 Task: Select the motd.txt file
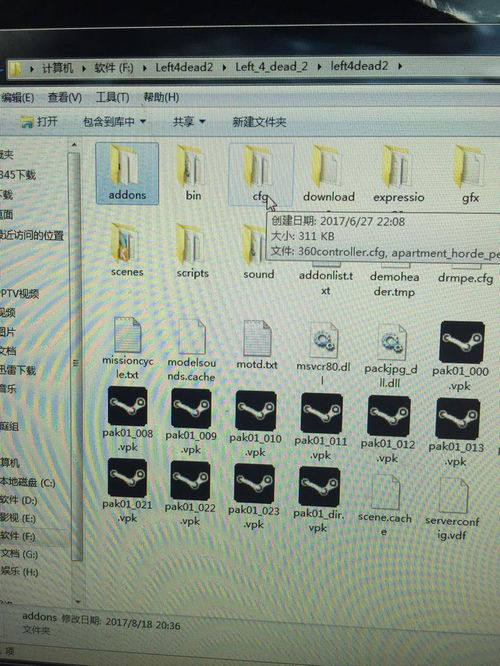[257, 345]
